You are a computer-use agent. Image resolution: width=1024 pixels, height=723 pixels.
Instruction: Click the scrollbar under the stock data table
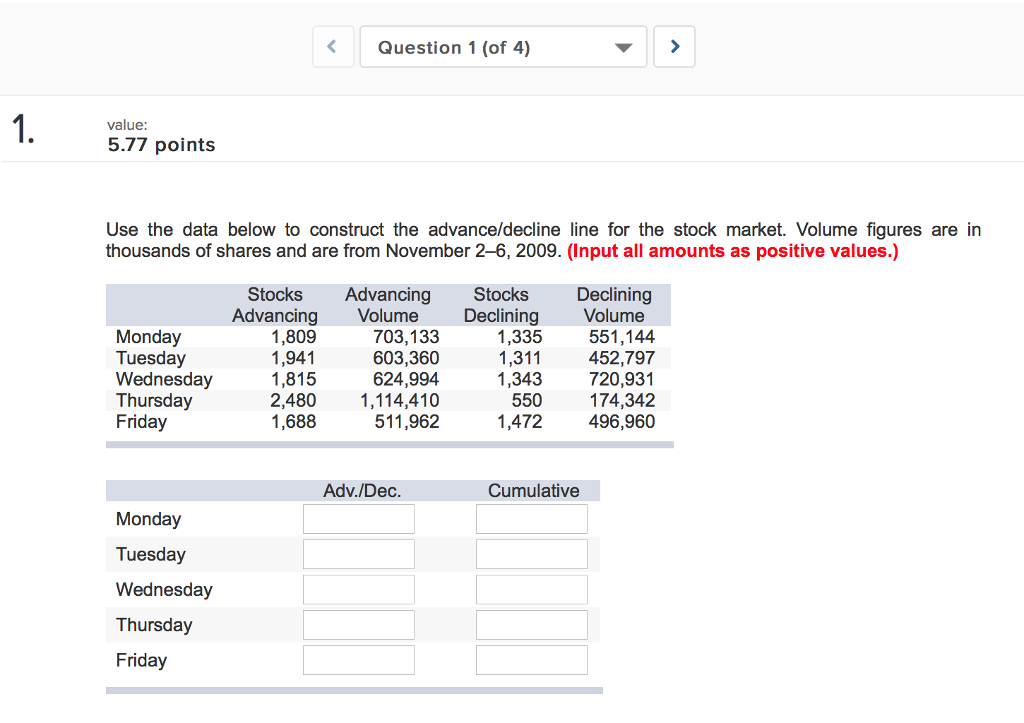click(389, 443)
